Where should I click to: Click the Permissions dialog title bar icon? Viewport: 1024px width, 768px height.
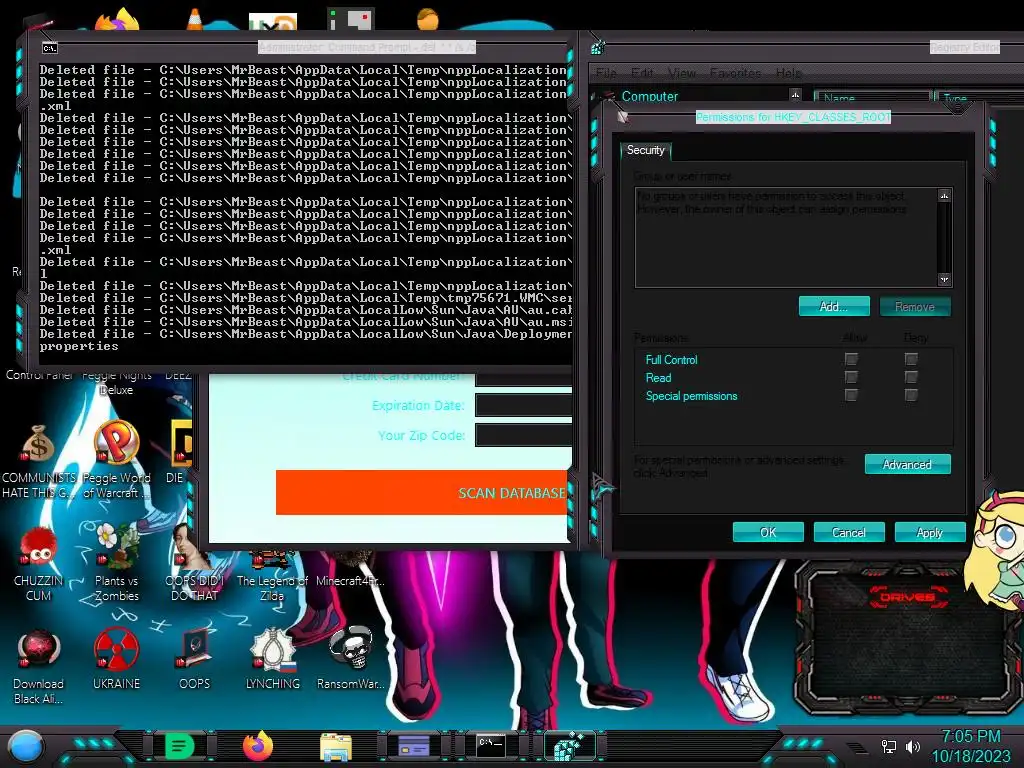coord(622,117)
